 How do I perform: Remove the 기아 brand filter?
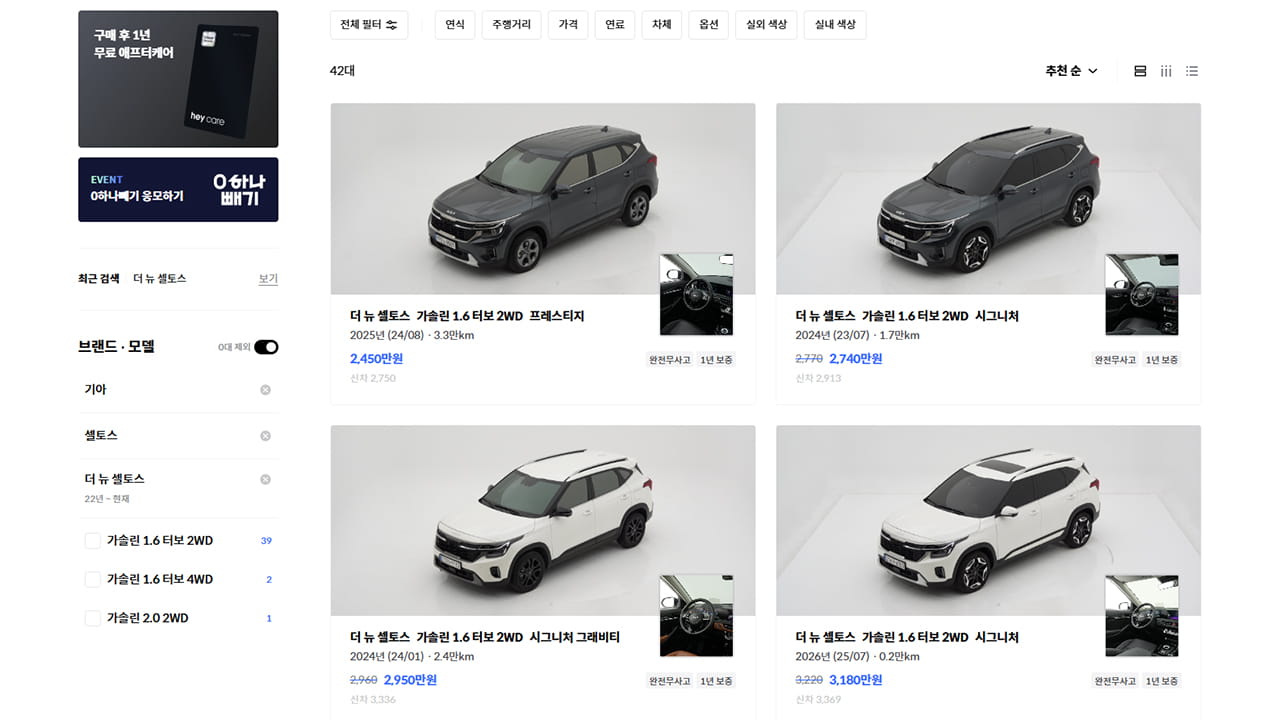265,390
